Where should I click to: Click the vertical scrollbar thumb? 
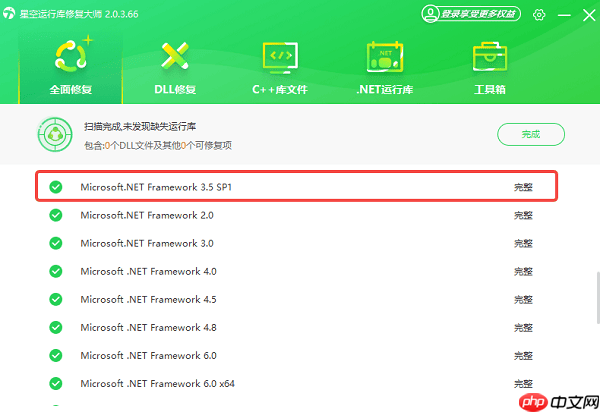coord(598,298)
